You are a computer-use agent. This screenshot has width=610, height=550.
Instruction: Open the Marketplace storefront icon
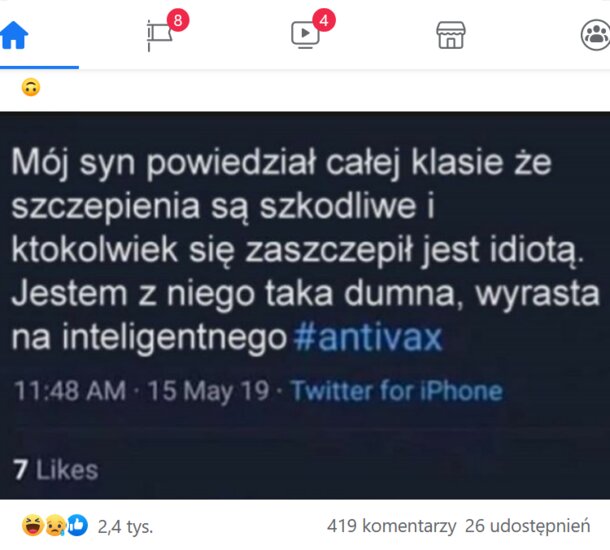(451, 35)
